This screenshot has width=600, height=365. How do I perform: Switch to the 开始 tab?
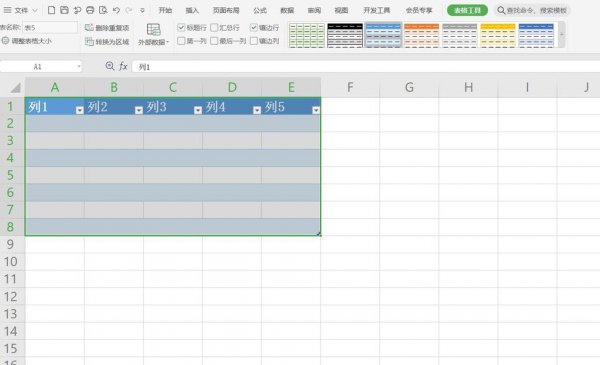click(x=165, y=10)
